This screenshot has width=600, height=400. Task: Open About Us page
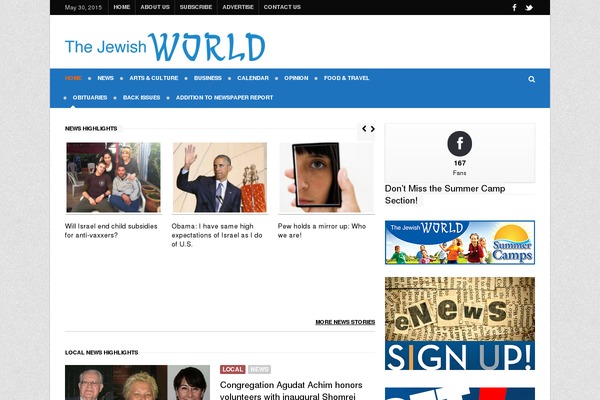(155, 7)
